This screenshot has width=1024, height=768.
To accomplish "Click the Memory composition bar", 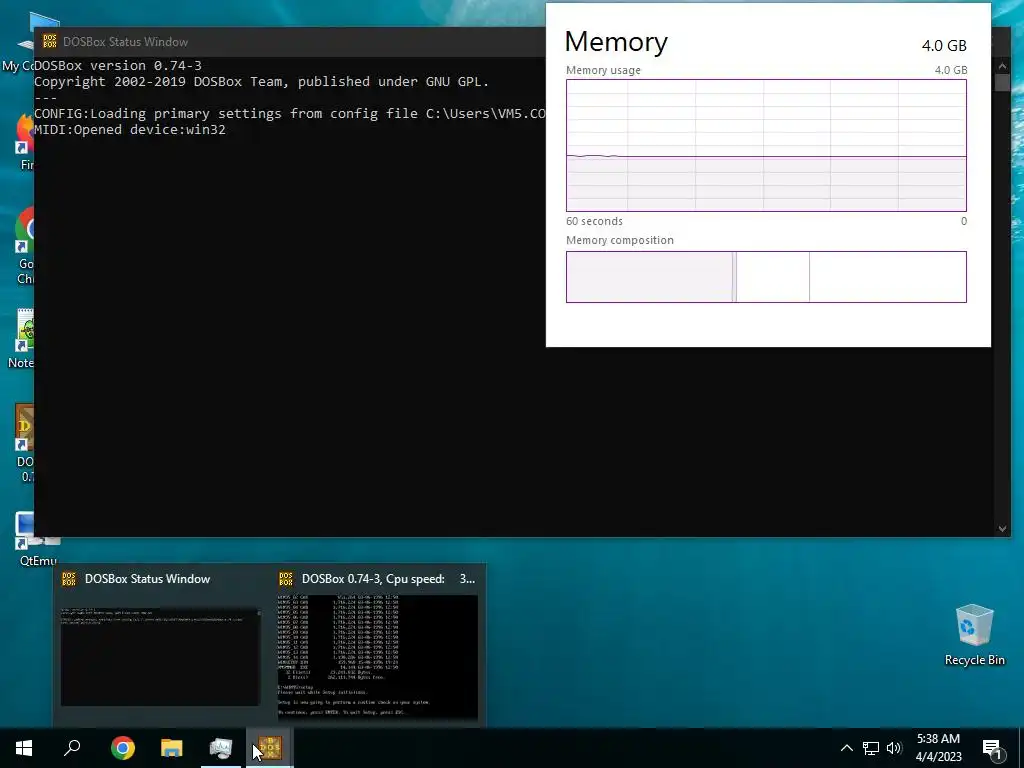I will pos(766,277).
